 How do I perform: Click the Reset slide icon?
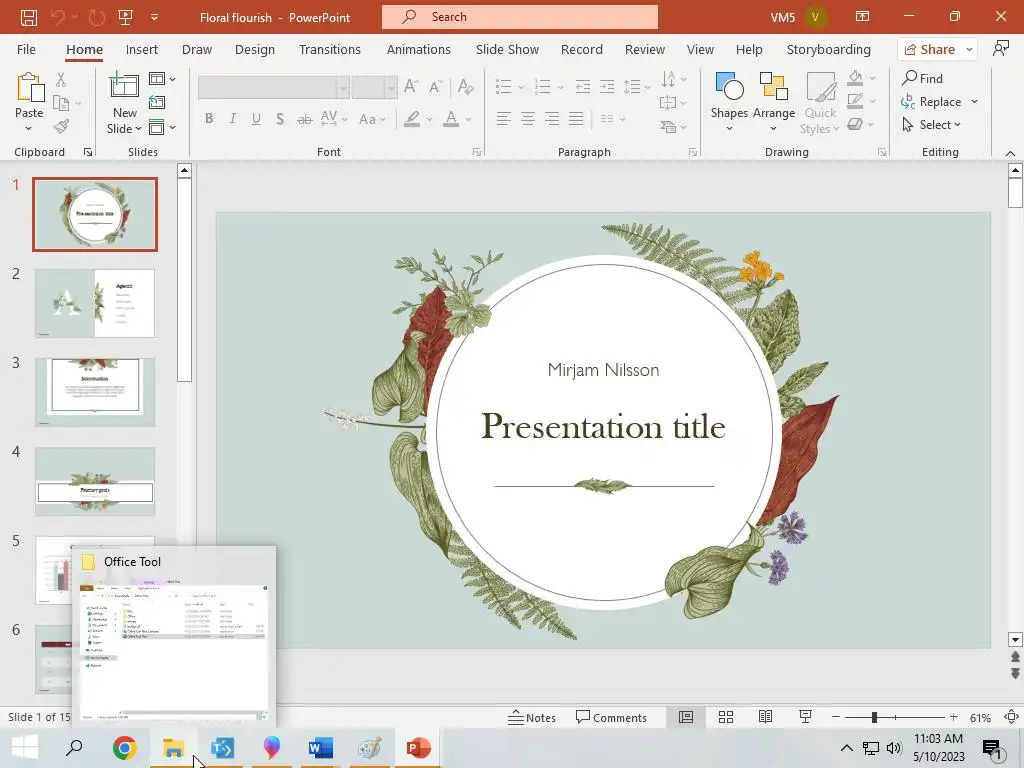[x=157, y=102]
